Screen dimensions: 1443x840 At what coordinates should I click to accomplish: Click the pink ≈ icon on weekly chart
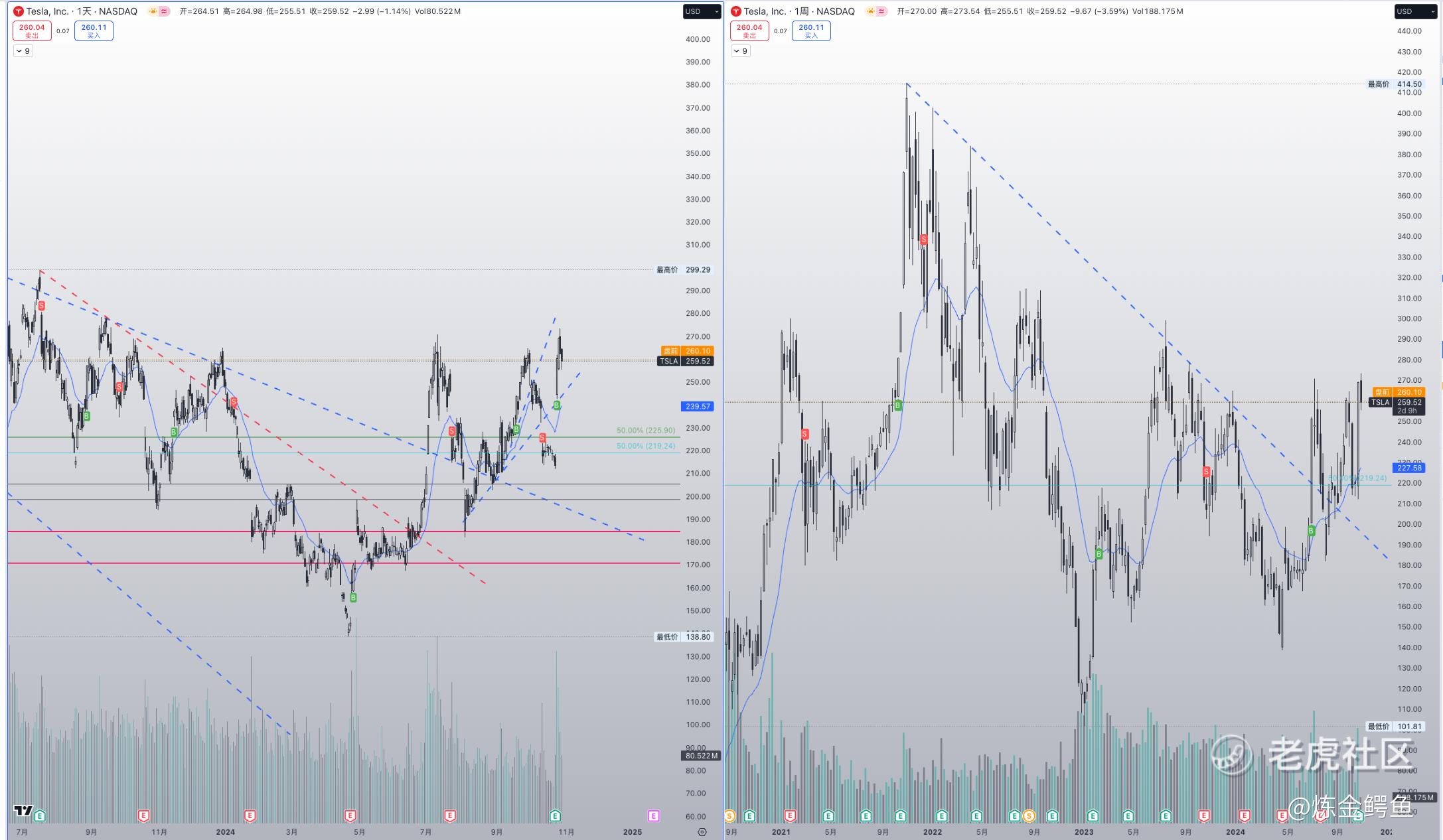(881, 11)
